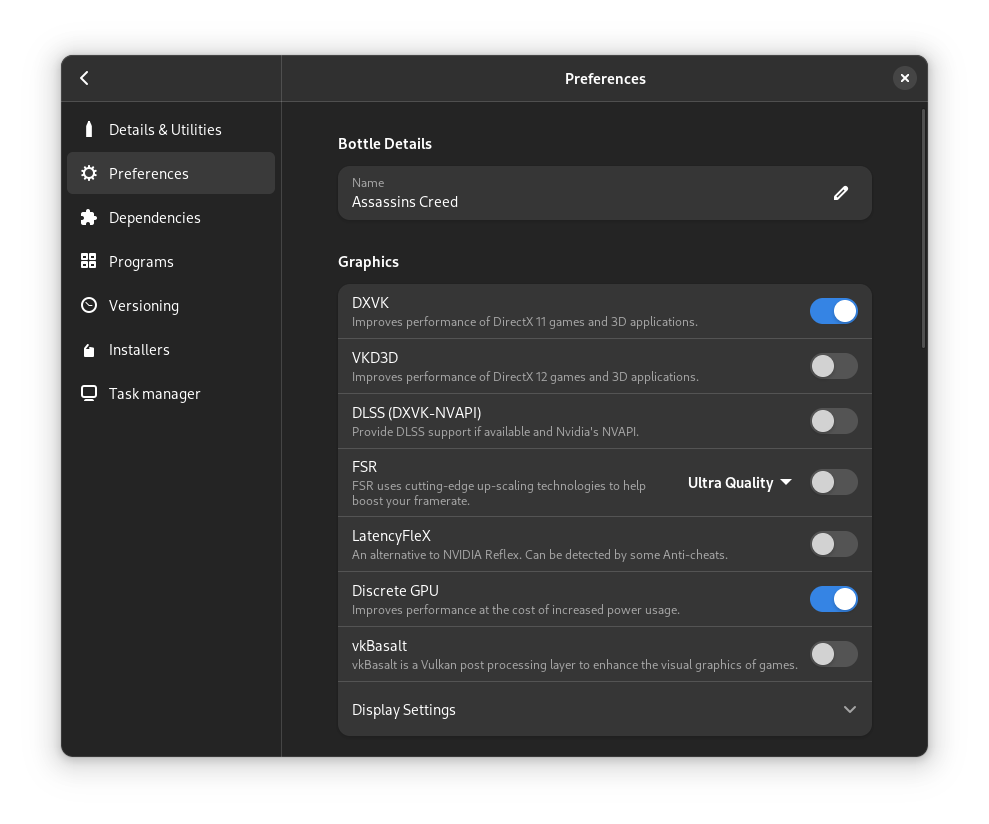Screen dimensions: 989x824
Task: Expand the Display Settings section
Action: 604,709
